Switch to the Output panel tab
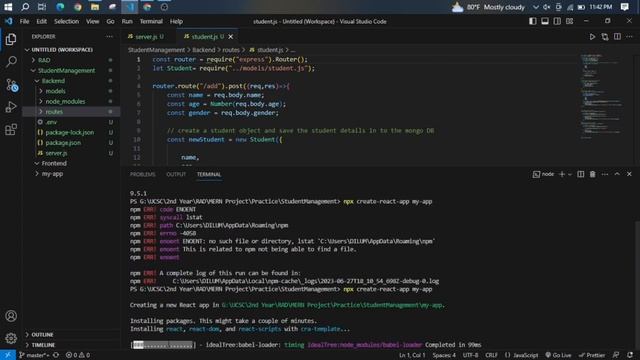 [x=176, y=174]
